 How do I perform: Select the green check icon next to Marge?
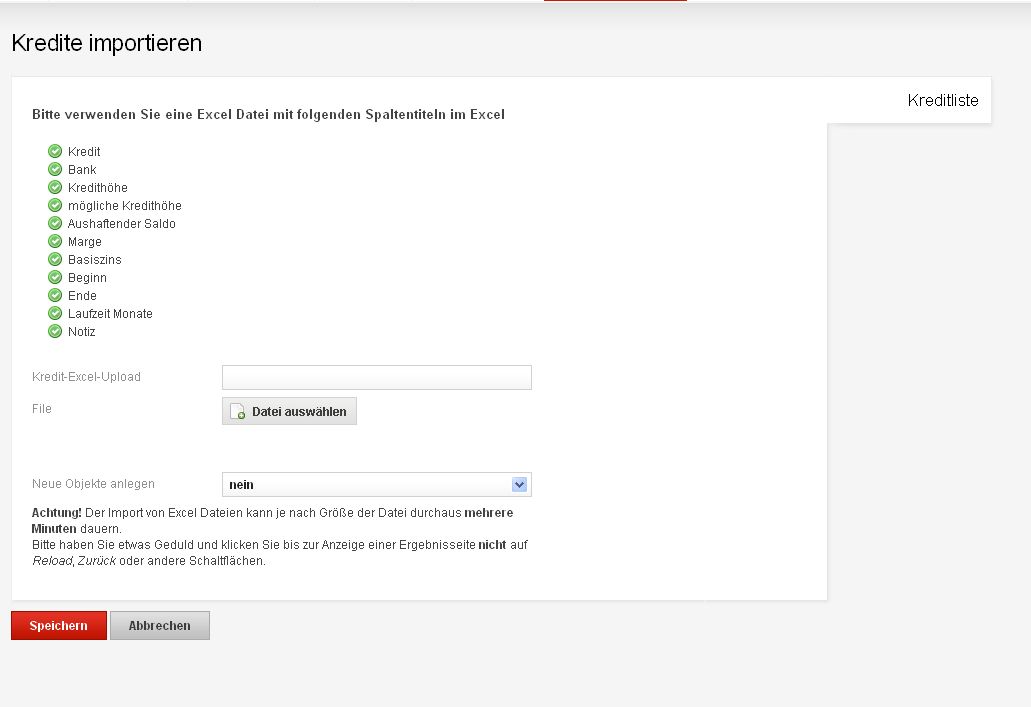(x=55, y=241)
